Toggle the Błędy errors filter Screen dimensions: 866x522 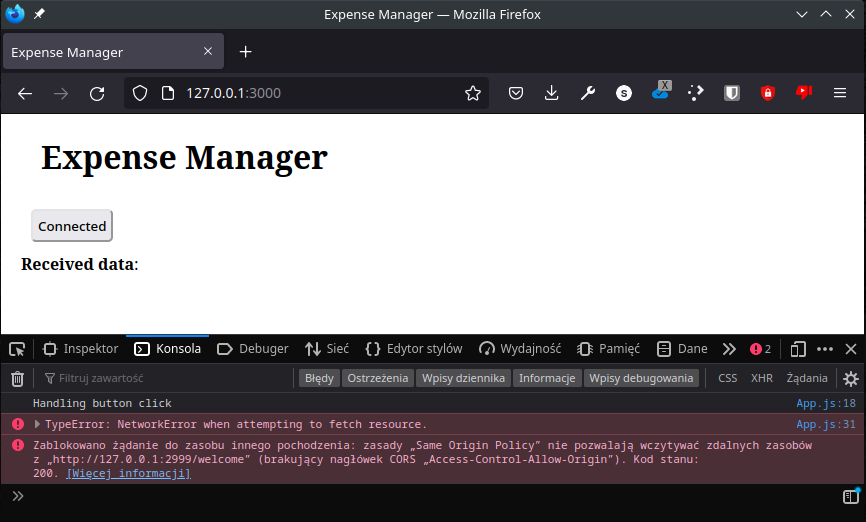point(319,378)
